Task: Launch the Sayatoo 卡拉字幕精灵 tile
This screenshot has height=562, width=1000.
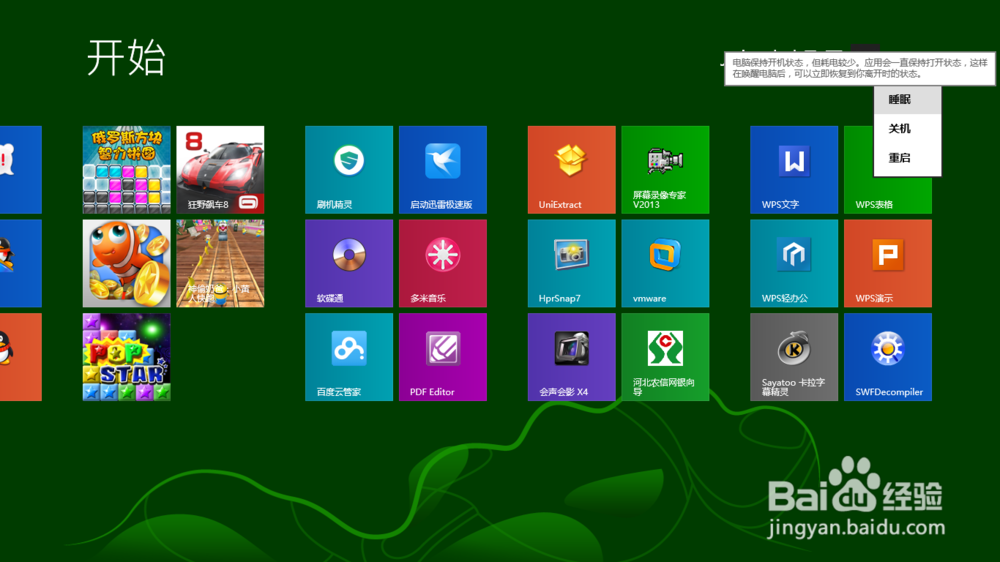Action: click(794, 357)
